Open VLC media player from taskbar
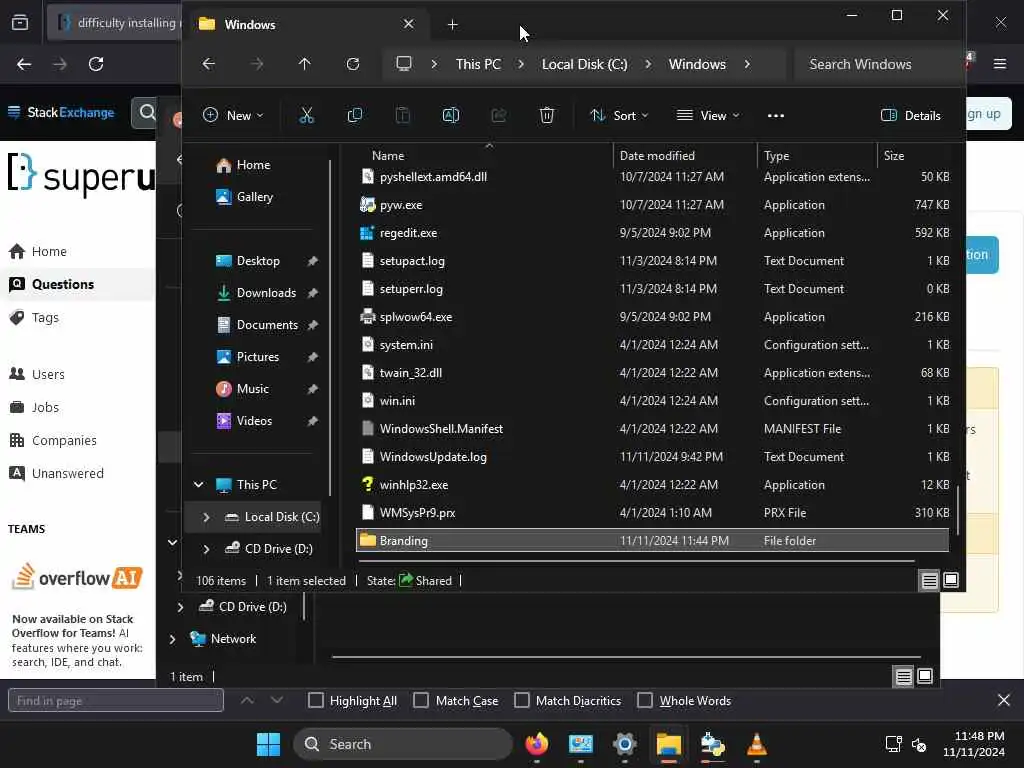The image size is (1024, 768). [756, 744]
